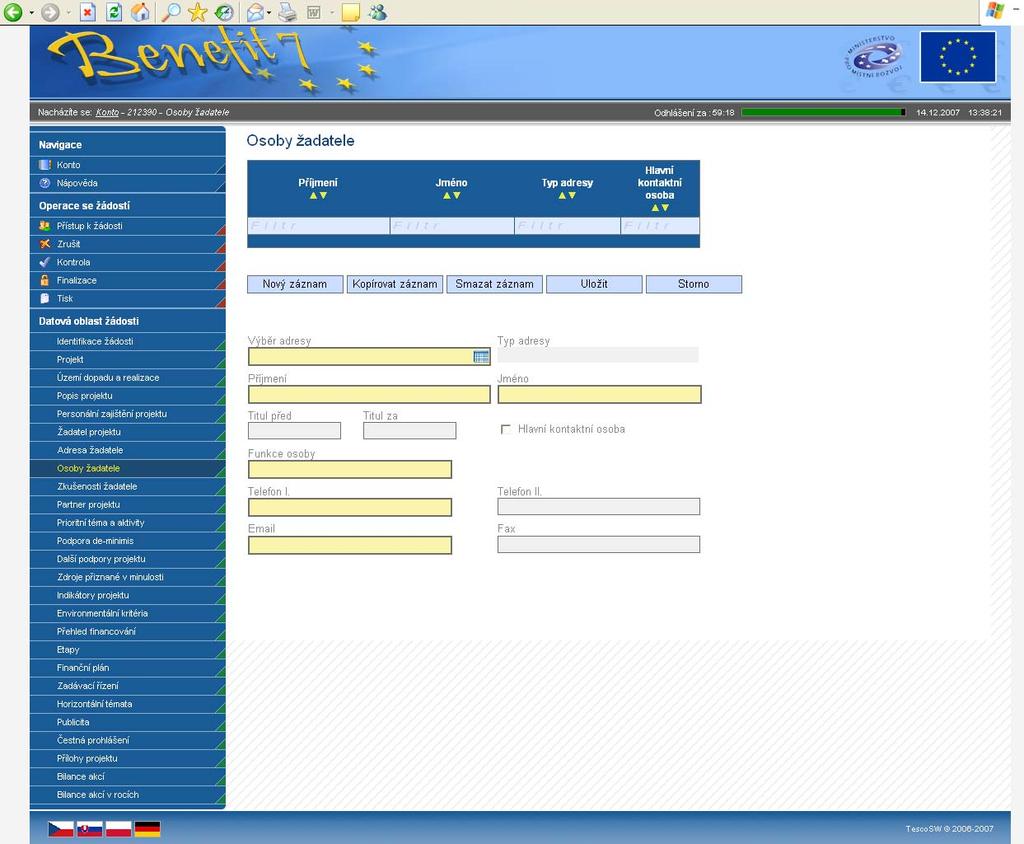
Task: Switch language with the Czech flag
Action: tap(61, 829)
